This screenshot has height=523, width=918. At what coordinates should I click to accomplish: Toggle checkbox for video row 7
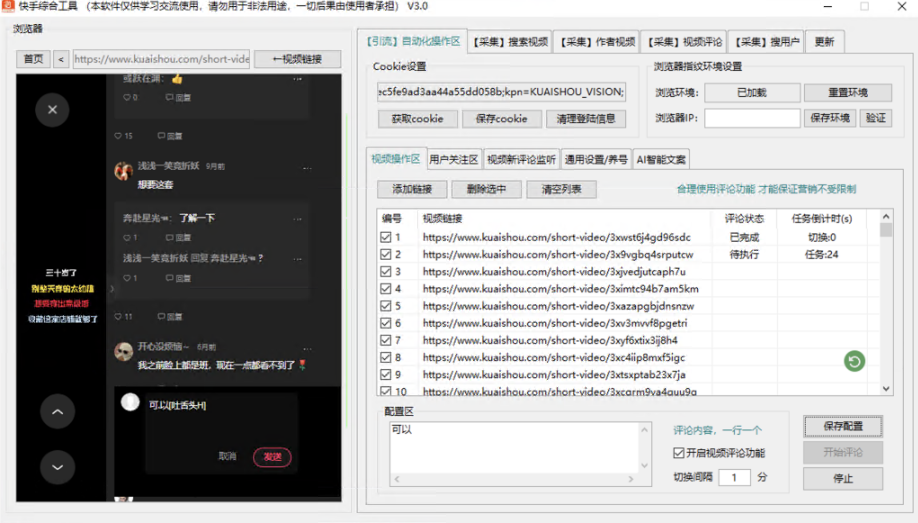(x=385, y=340)
